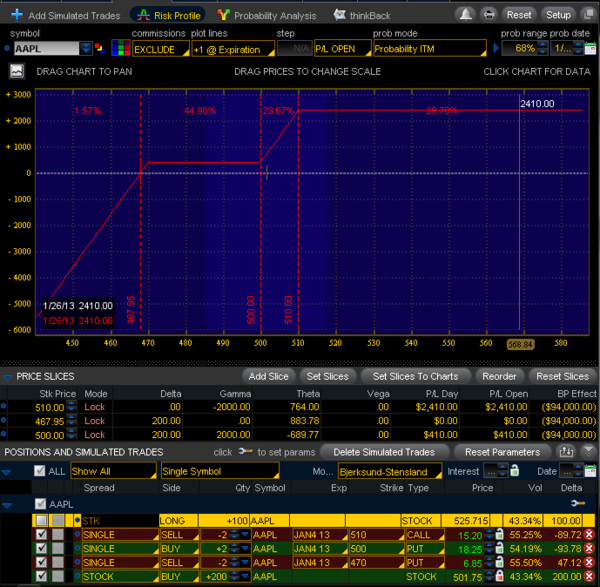Open the Bjerksund-Stensland model dropdown
600x587 pixels.
coord(390,471)
